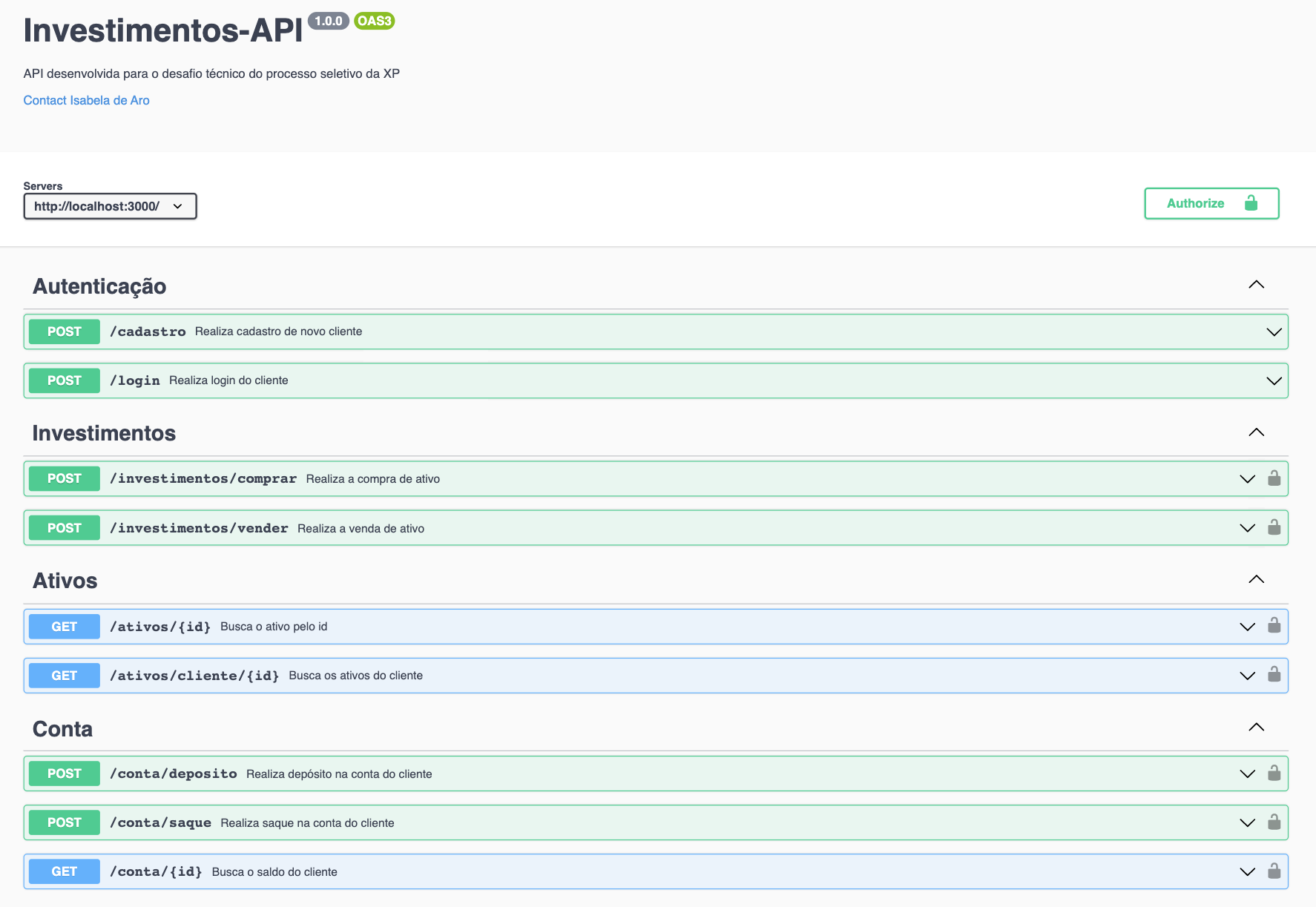This screenshot has height=907, width=1316.
Task: Open the Contact Isabela de Aro link
Action: (x=86, y=99)
